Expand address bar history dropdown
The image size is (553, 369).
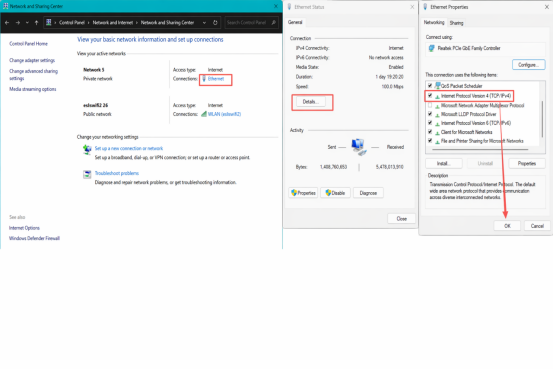[x=204, y=23]
